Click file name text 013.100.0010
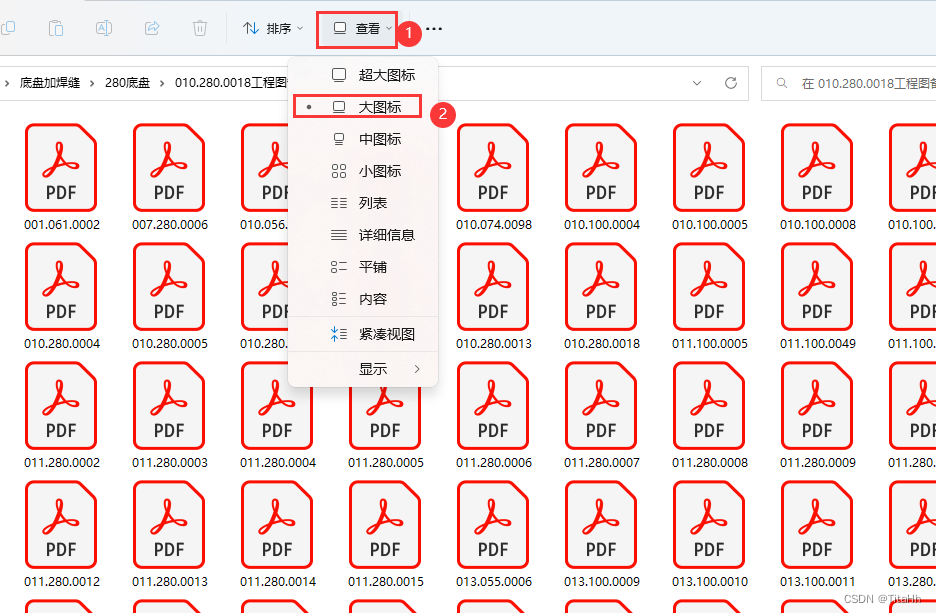Screen dimensions: 936x613 [710, 581]
